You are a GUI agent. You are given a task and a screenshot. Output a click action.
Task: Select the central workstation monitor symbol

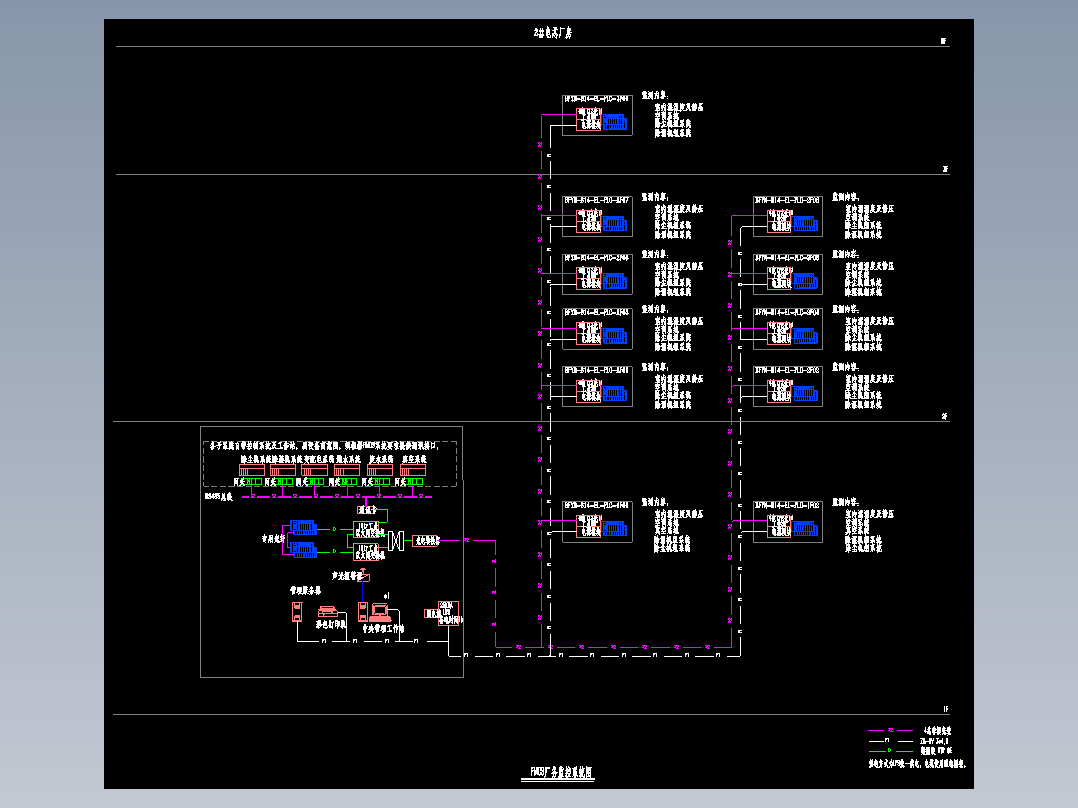(x=380, y=612)
